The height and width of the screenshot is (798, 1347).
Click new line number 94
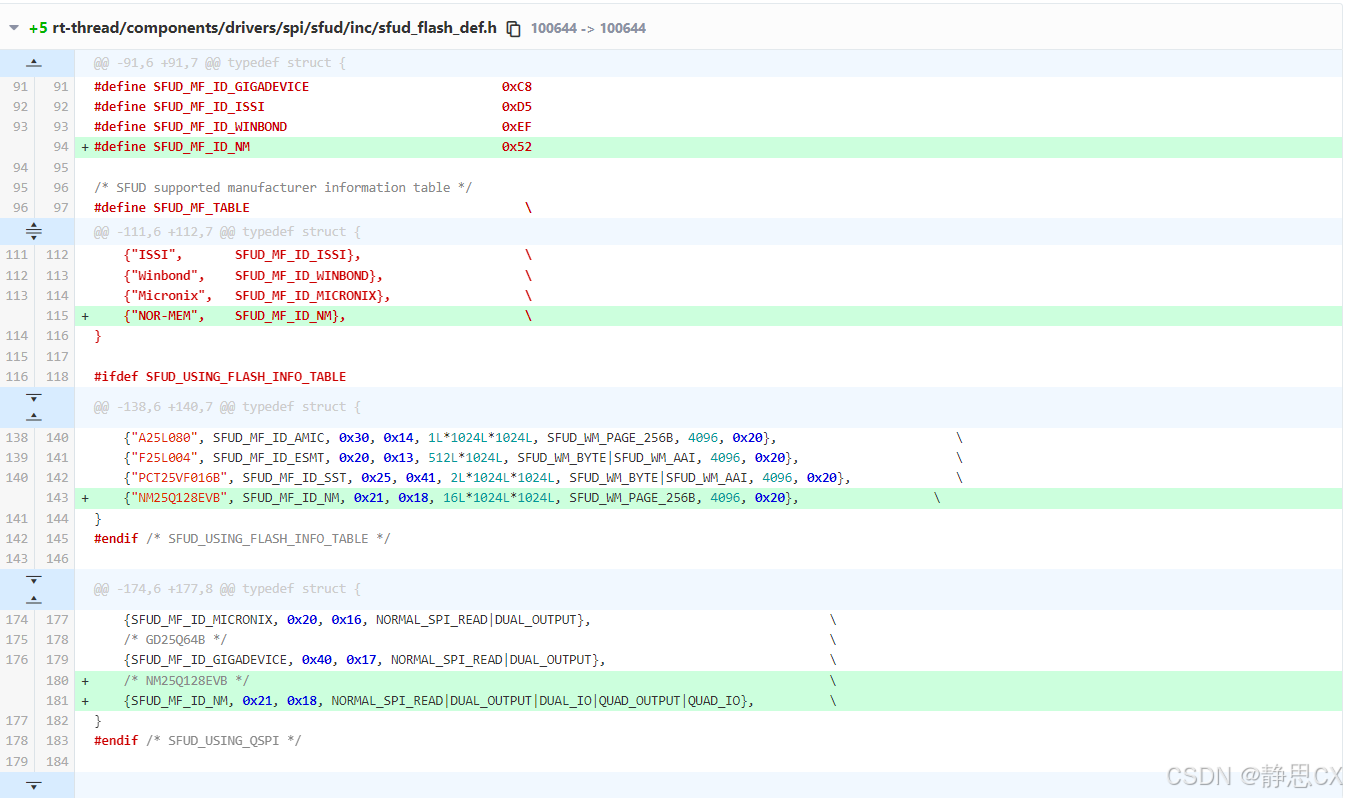(61, 147)
